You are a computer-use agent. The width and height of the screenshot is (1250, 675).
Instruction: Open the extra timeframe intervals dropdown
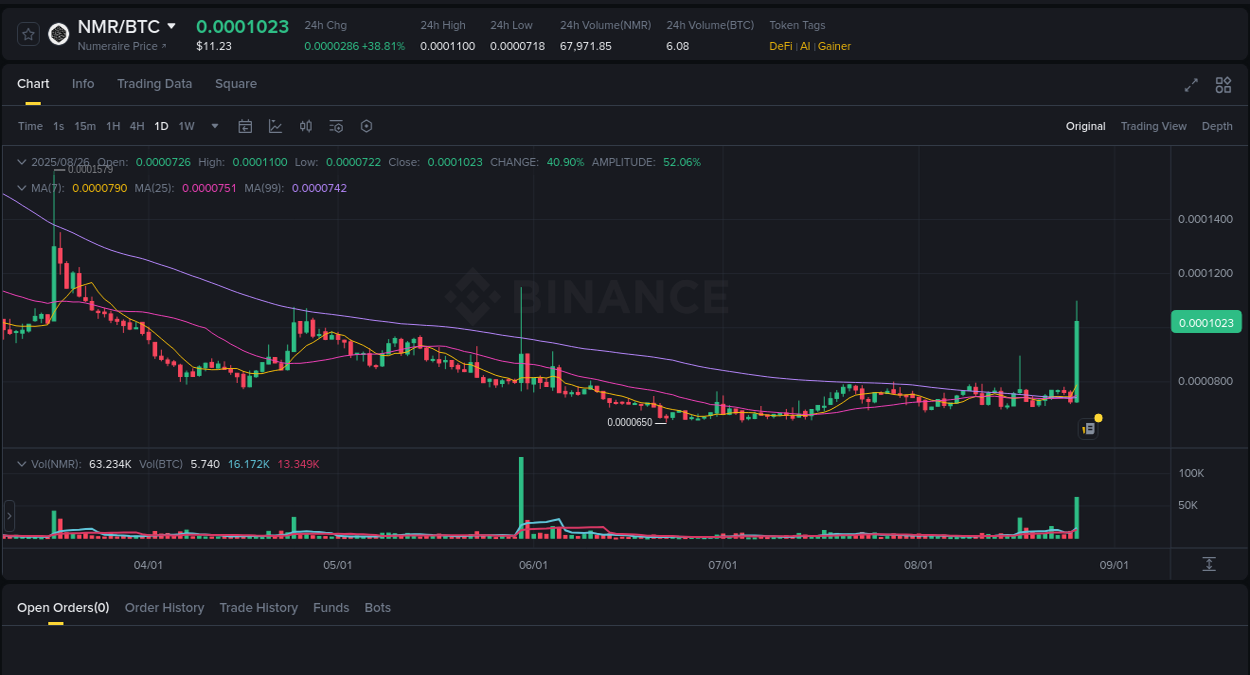click(214, 126)
